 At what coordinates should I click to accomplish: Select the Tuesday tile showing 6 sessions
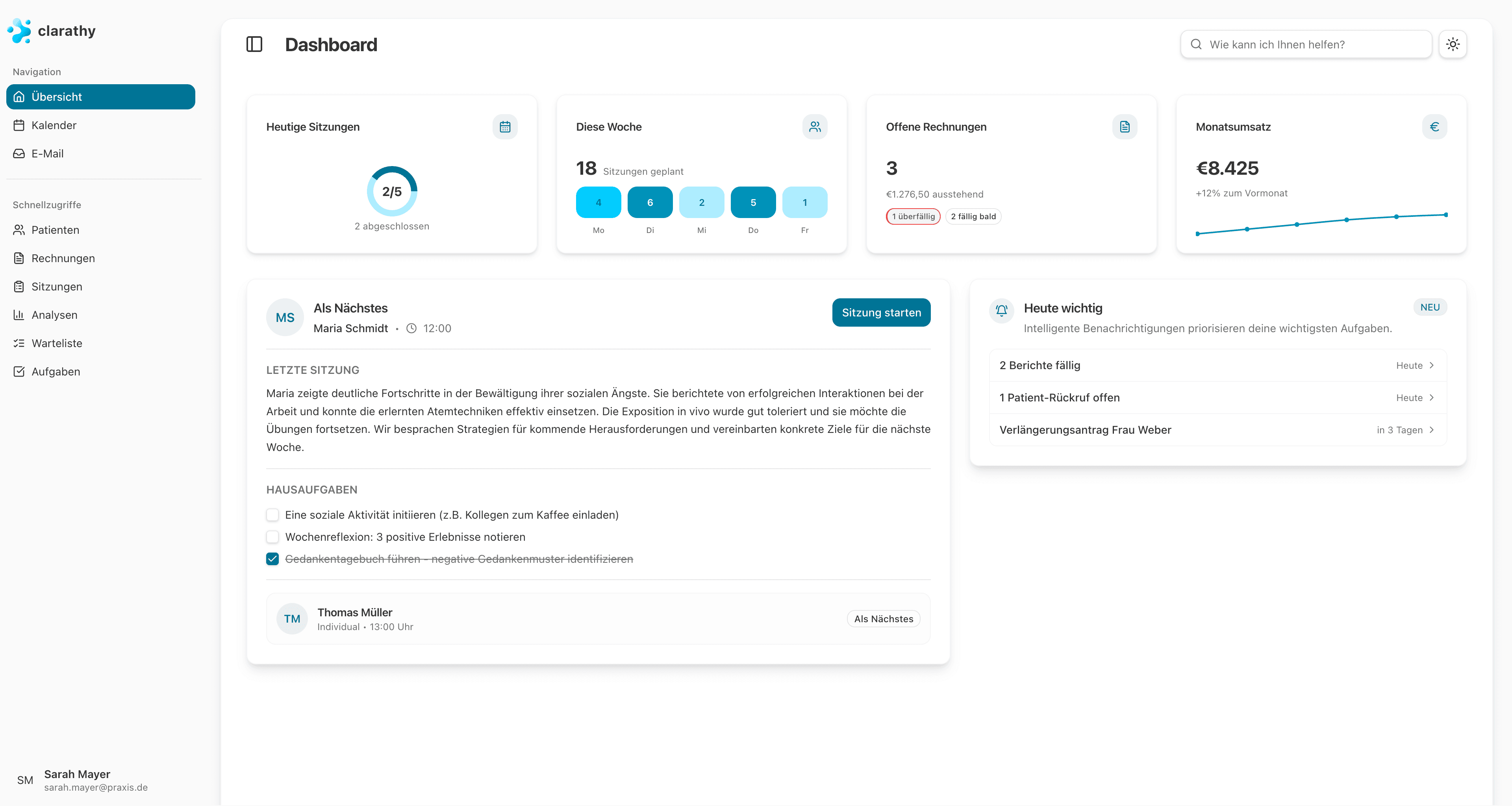coord(650,202)
